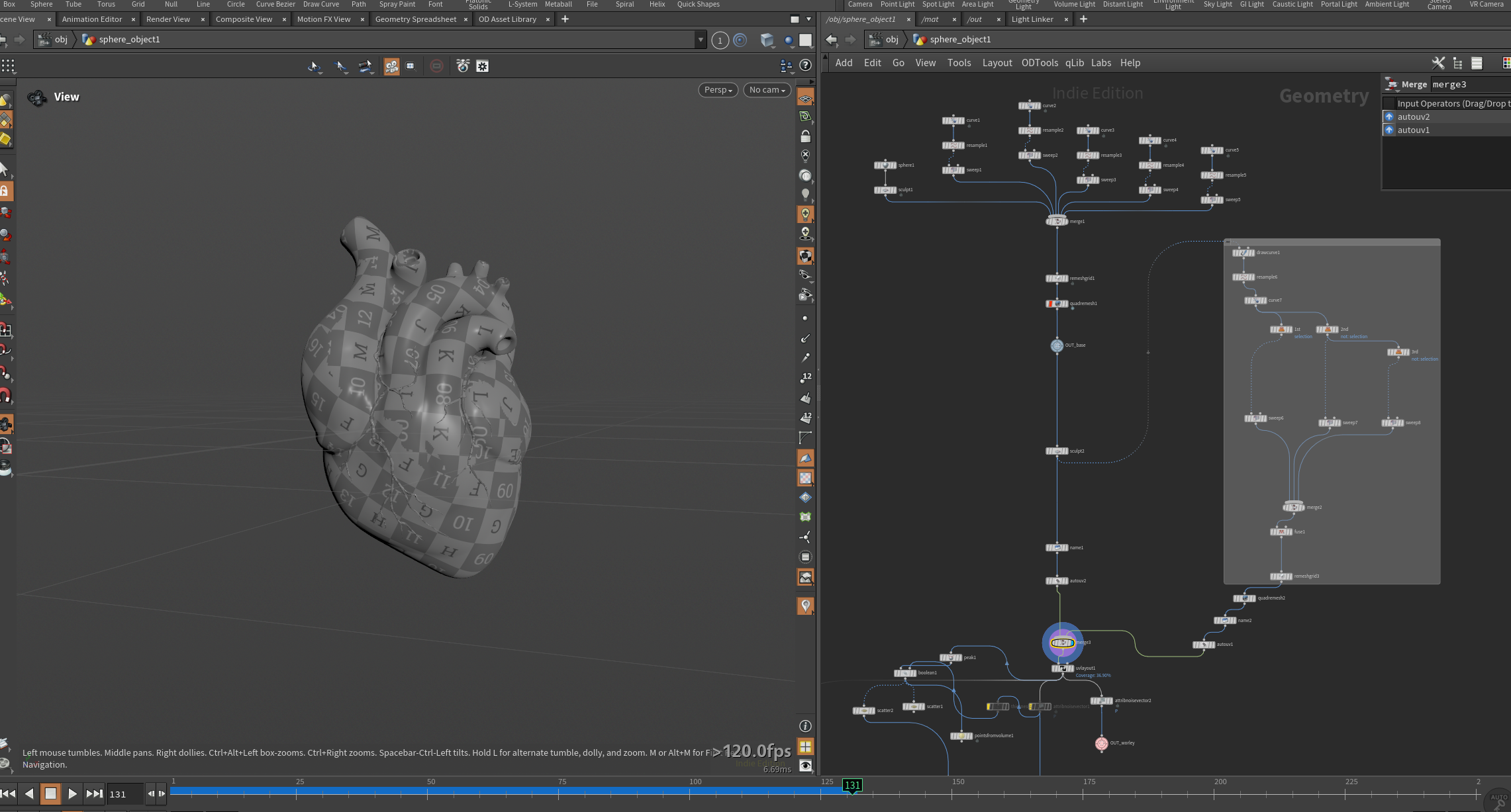Click the glasses with play-button icon
Screen dimensions: 1511x812
click(805, 294)
